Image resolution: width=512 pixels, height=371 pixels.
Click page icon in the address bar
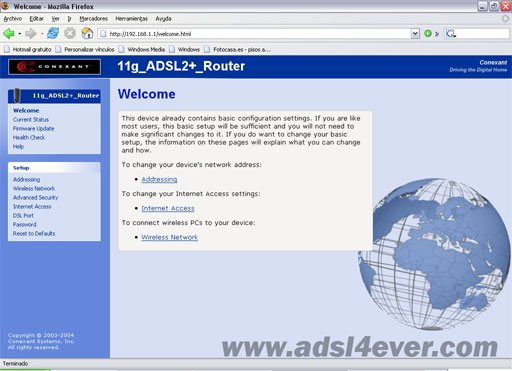click(x=103, y=34)
